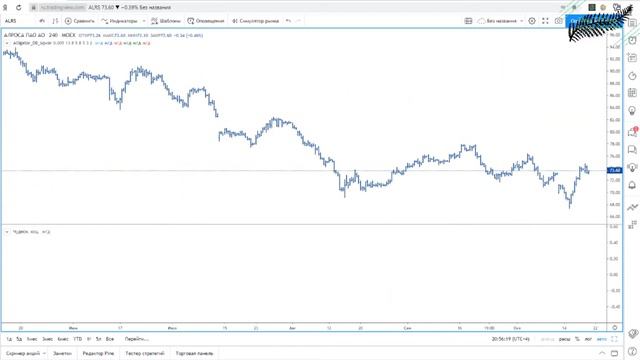Image resolution: width=640 pixels, height=360 pixels.
Task: Click the 4h timeframe interval button
Action: tap(42, 21)
